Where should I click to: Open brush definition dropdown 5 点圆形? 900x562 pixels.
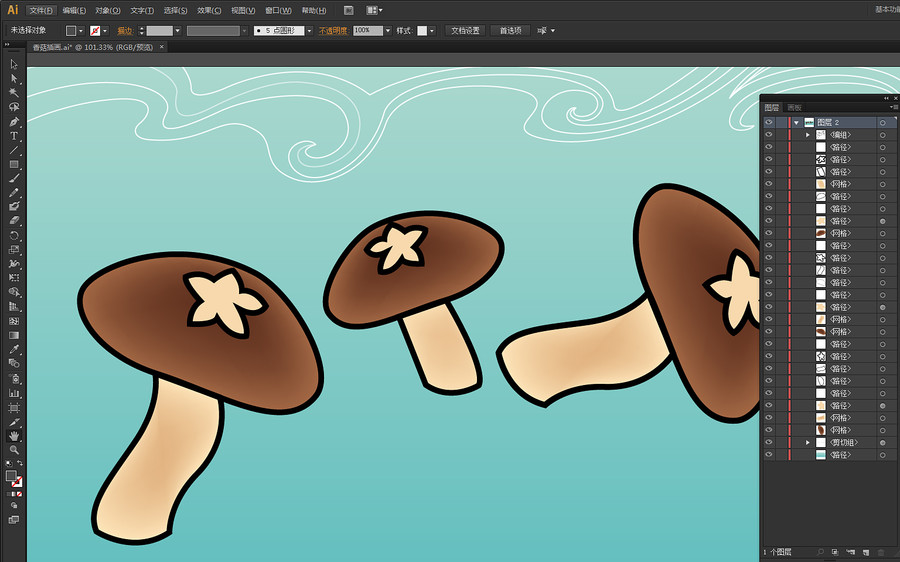(x=309, y=31)
